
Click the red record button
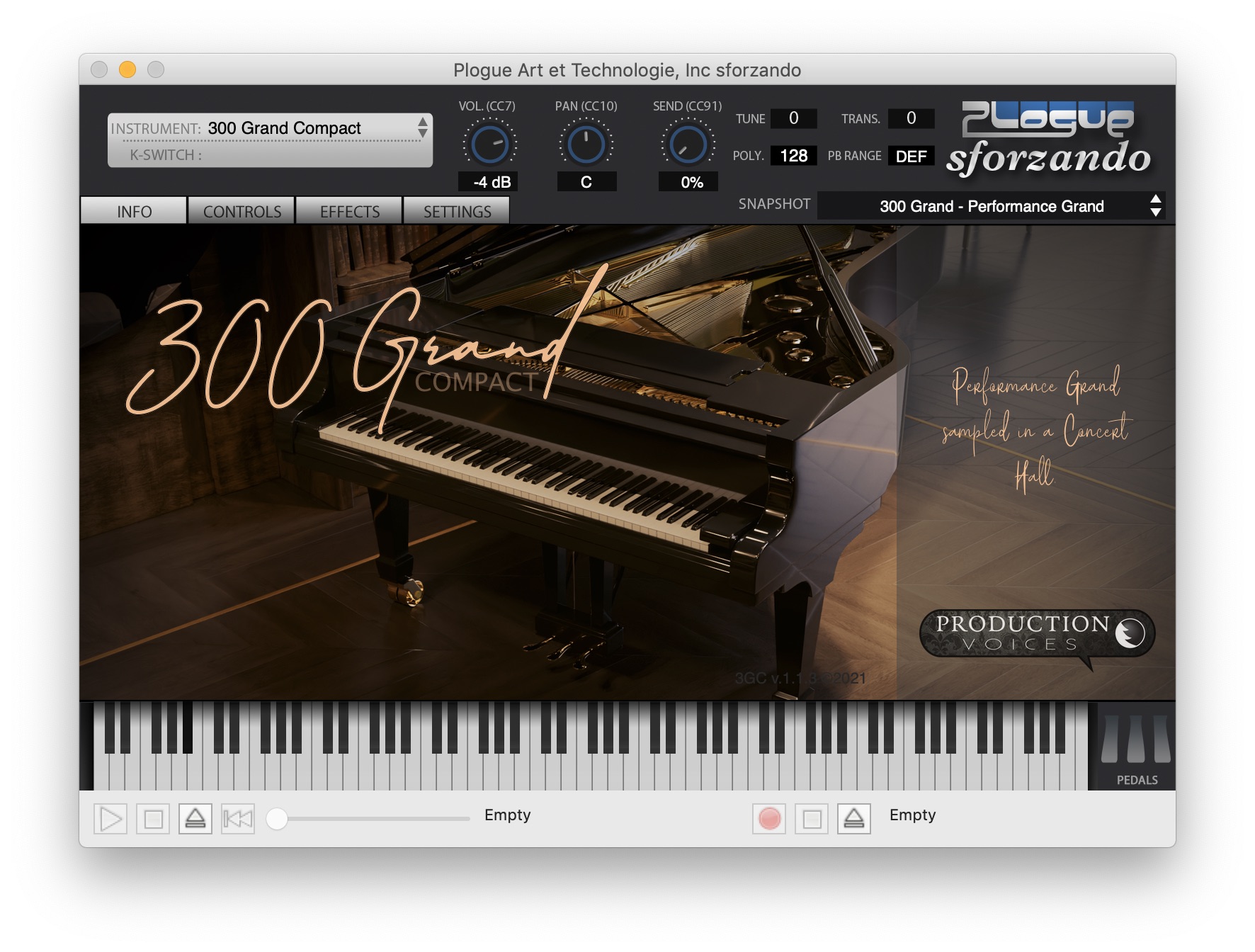coord(769,820)
